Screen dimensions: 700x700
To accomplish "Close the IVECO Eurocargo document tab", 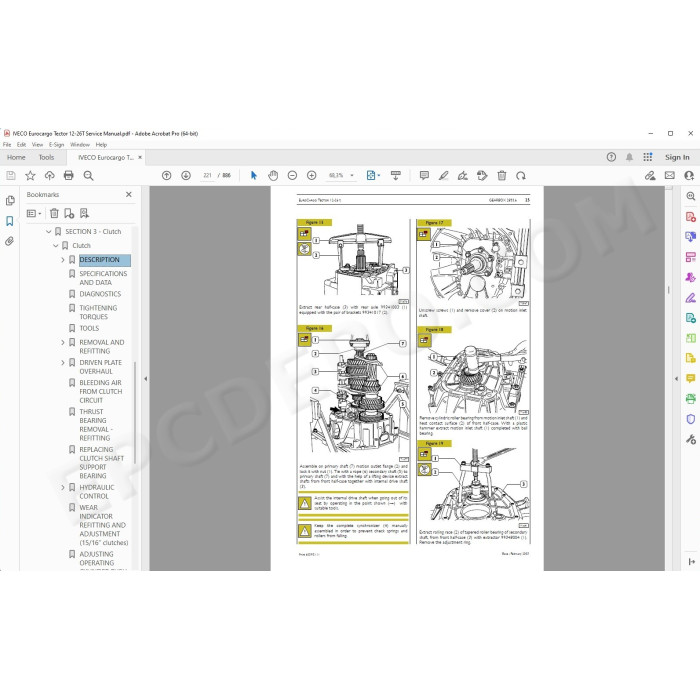I will (140, 157).
